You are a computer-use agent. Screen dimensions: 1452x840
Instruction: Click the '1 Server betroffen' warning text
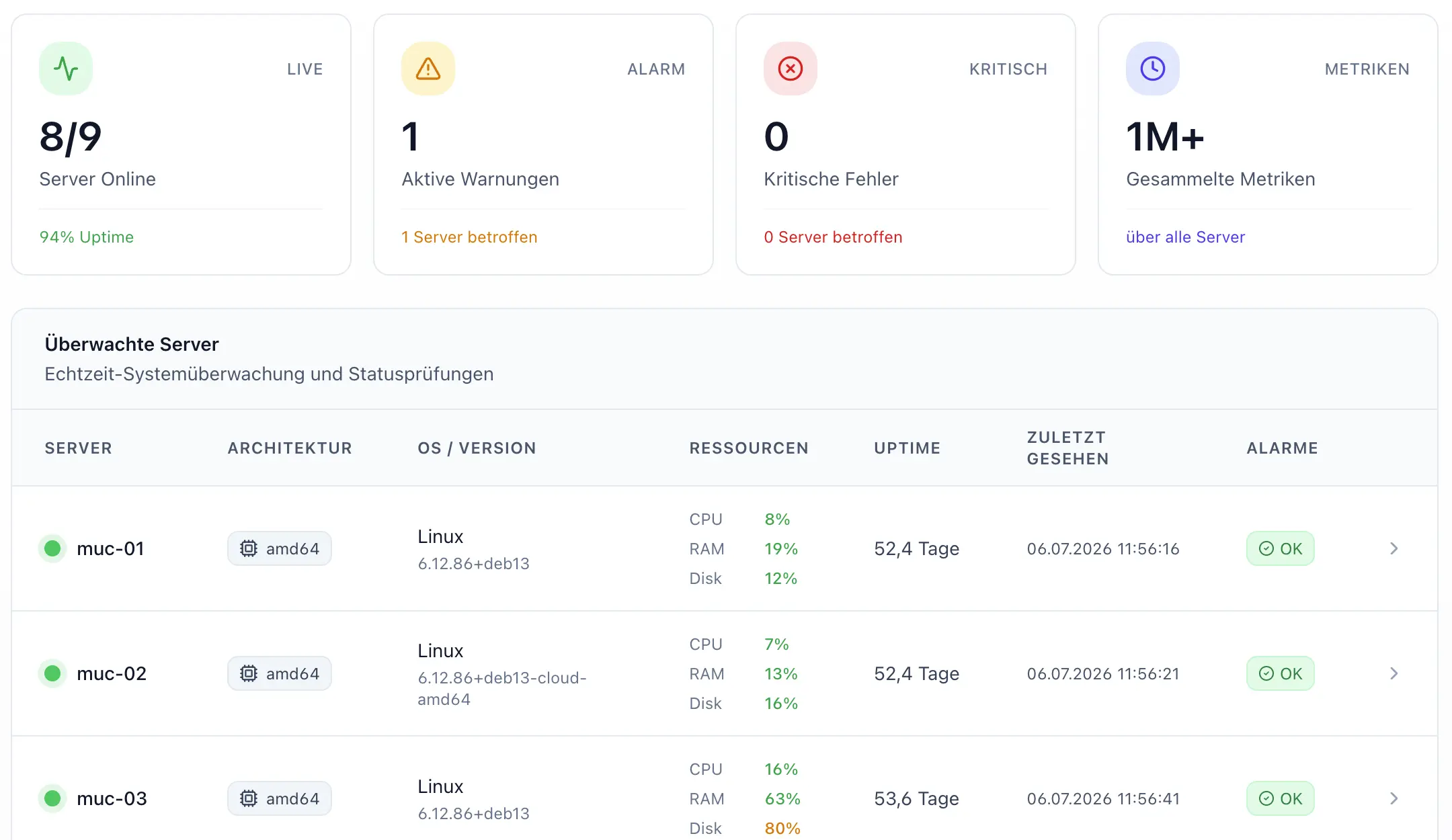(x=469, y=237)
